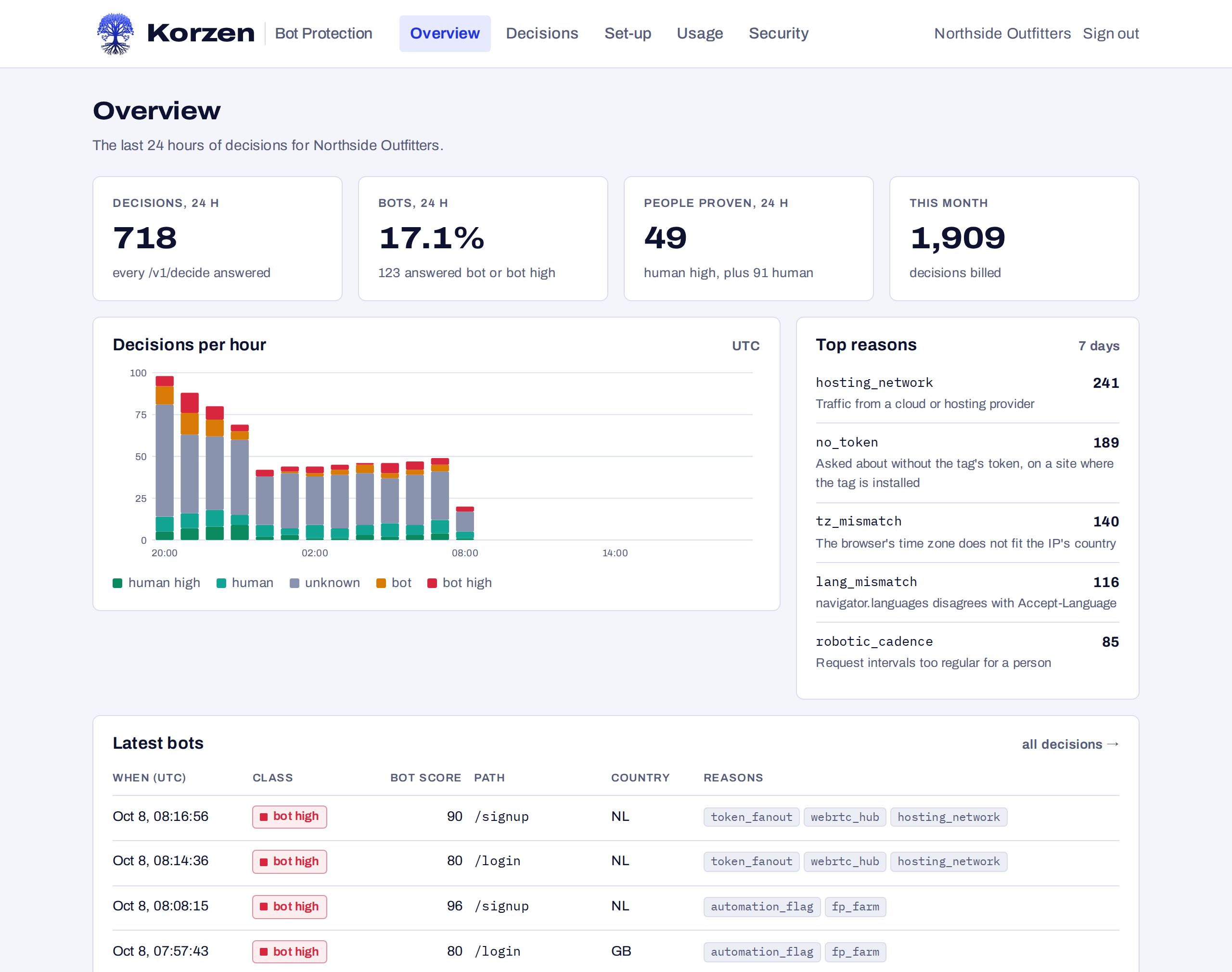Open the This month card showing 1,909

tap(1014, 239)
